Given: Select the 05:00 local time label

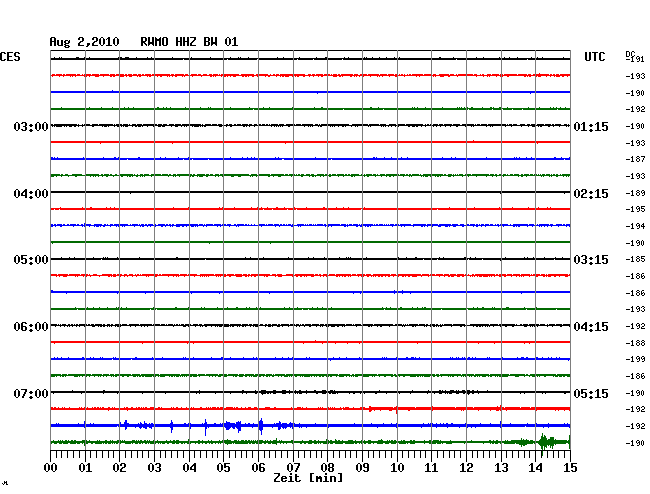Looking at the screenshot, I should click(x=31, y=259).
